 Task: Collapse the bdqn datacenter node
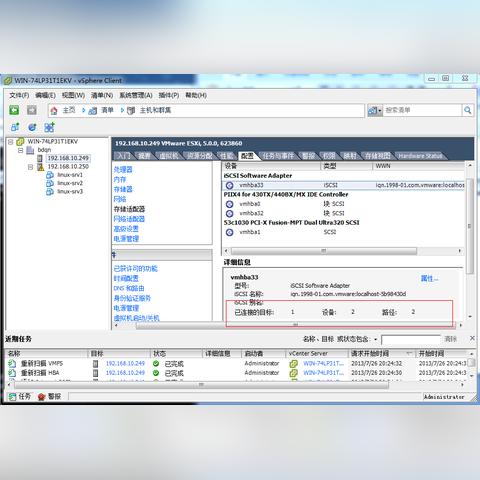(x=21, y=150)
